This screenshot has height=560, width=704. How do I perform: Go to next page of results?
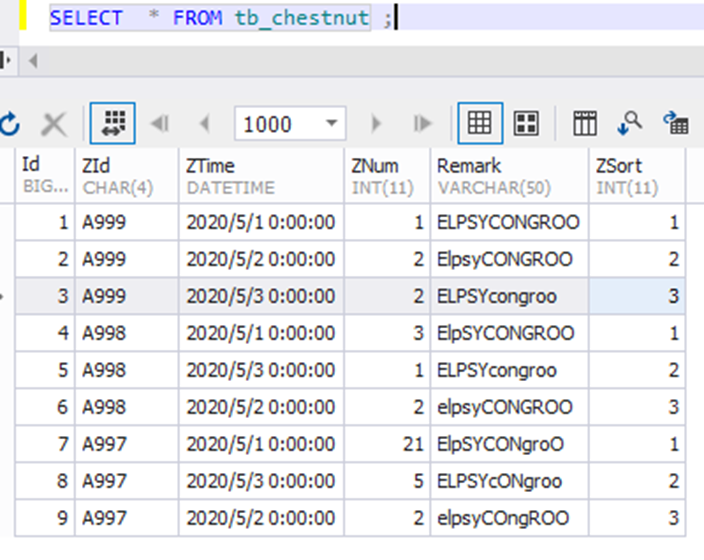point(376,123)
